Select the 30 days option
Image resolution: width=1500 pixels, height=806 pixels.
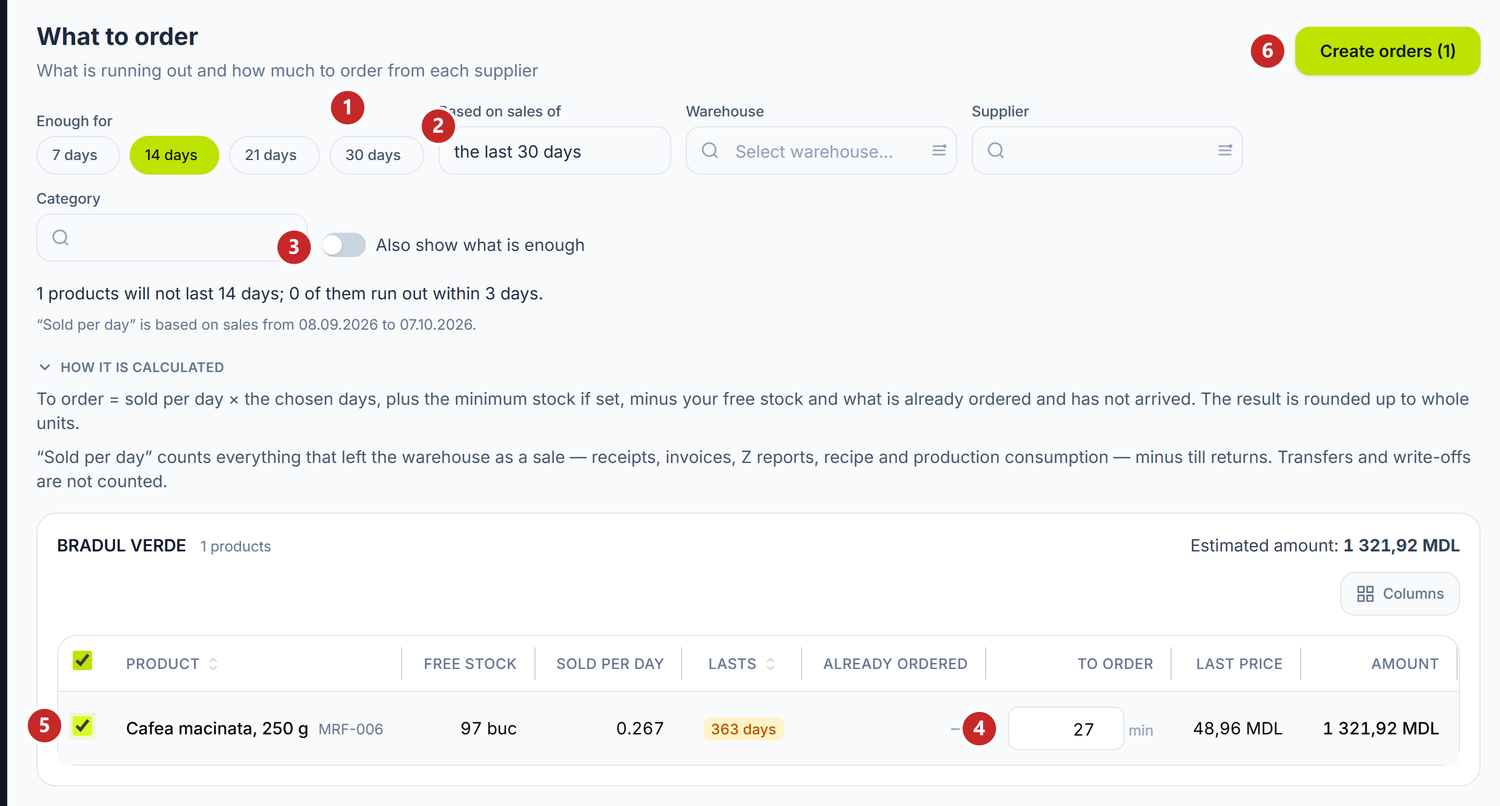click(x=375, y=155)
